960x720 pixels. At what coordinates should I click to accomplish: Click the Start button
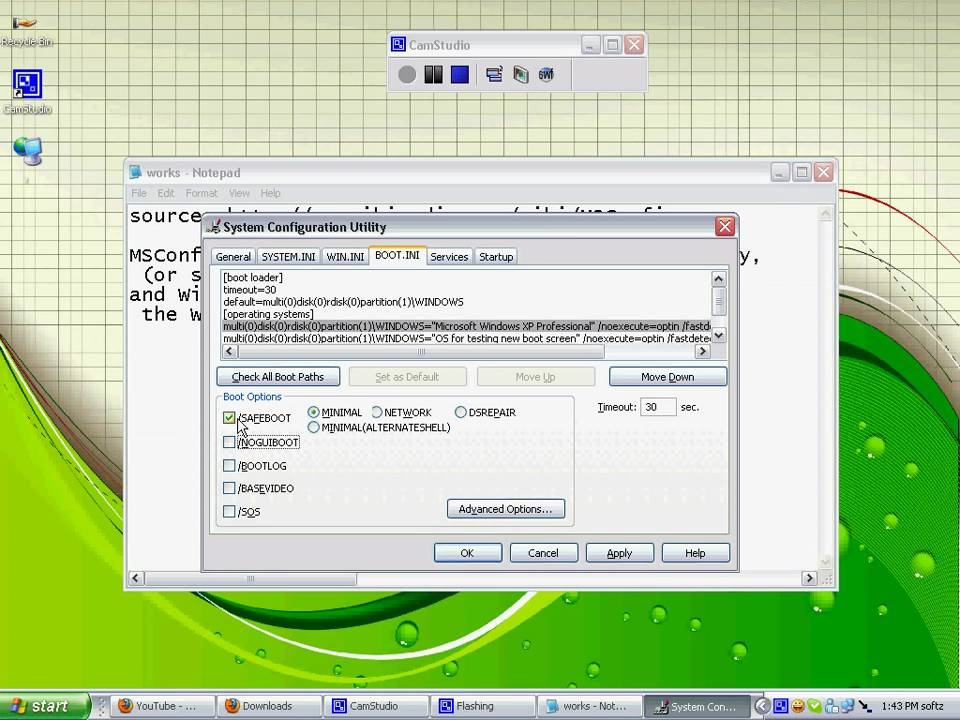pyautogui.click(x=43, y=706)
